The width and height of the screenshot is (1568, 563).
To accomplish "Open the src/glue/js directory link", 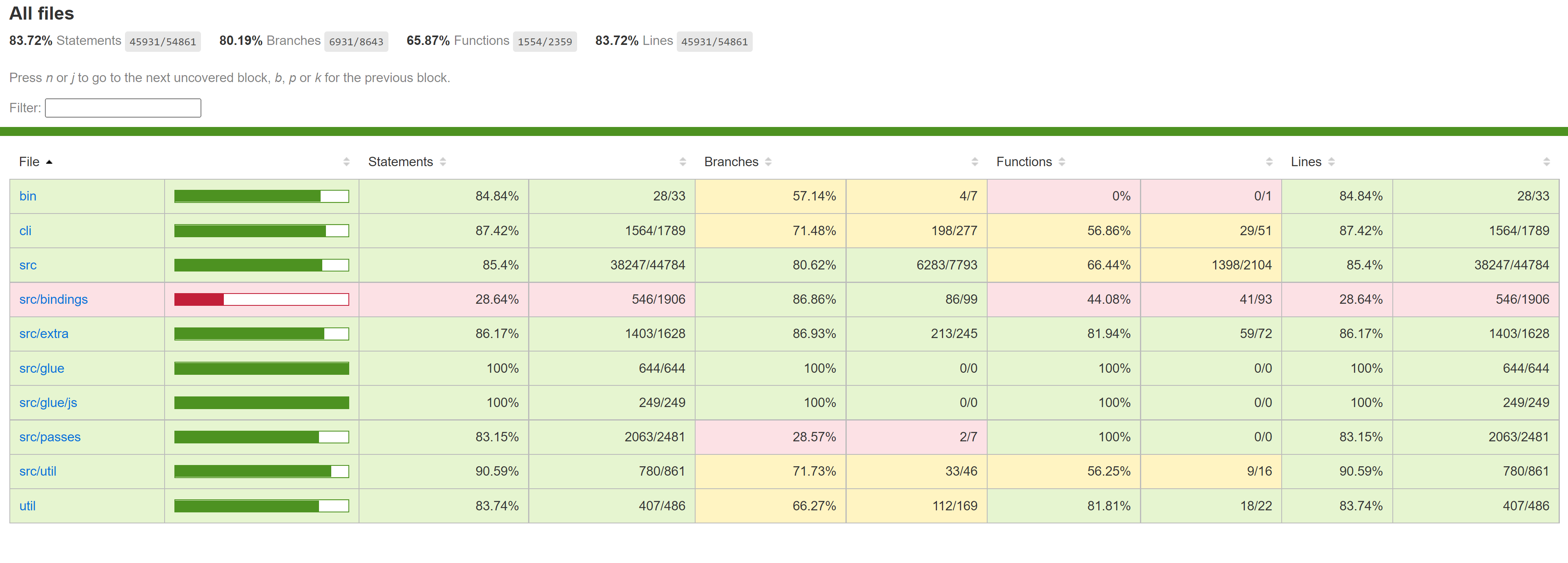I will click(48, 402).
